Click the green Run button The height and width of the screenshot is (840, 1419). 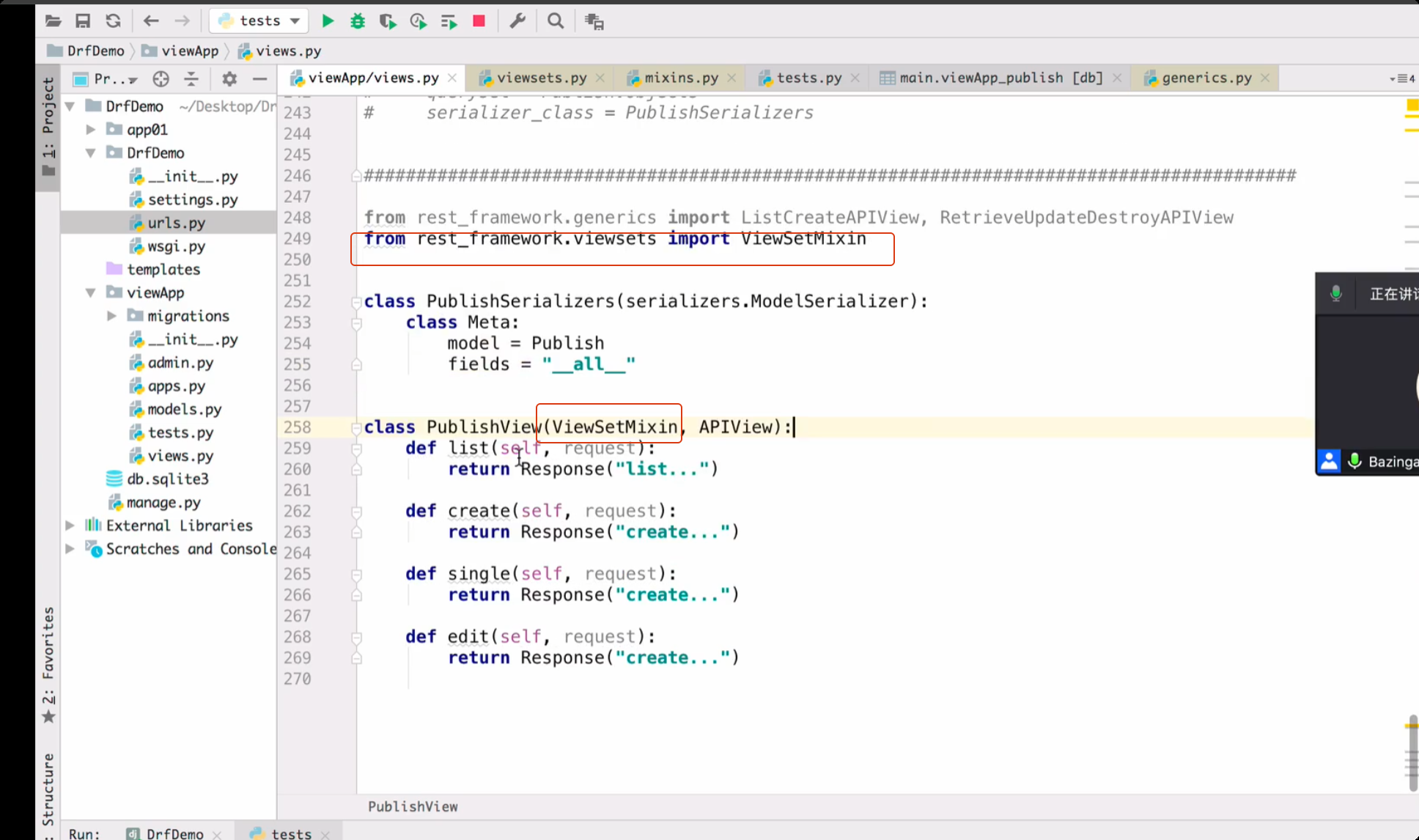pos(328,21)
